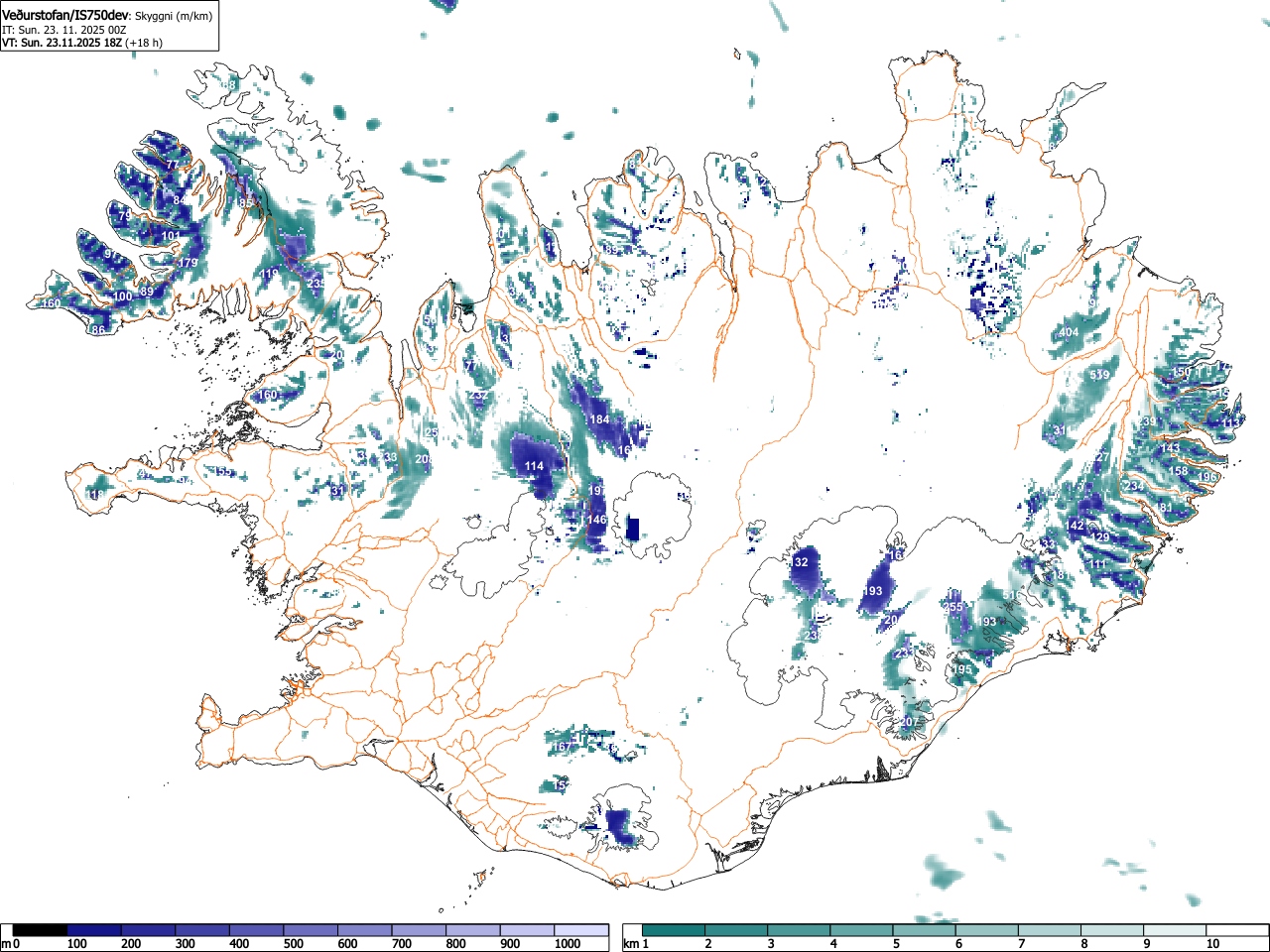Click the '111' value in the east
The width and height of the screenshot is (1270, 952).
1097,564
